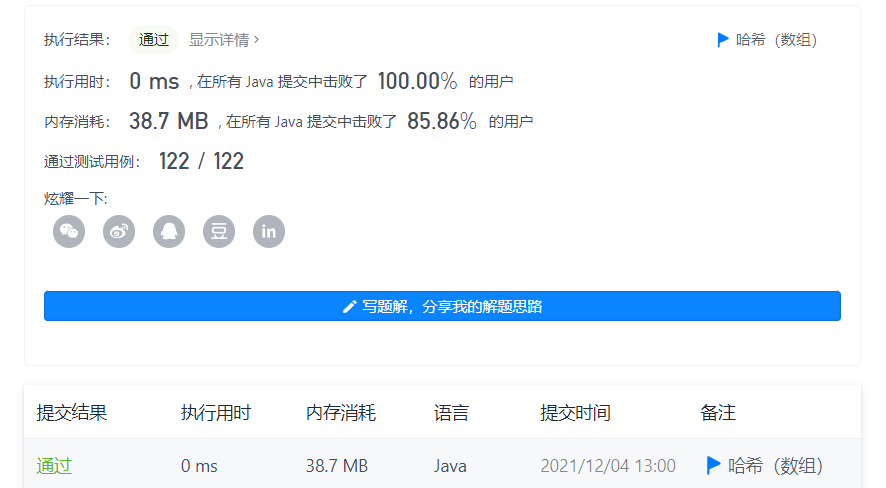Share result via Weibo icon

[119, 232]
